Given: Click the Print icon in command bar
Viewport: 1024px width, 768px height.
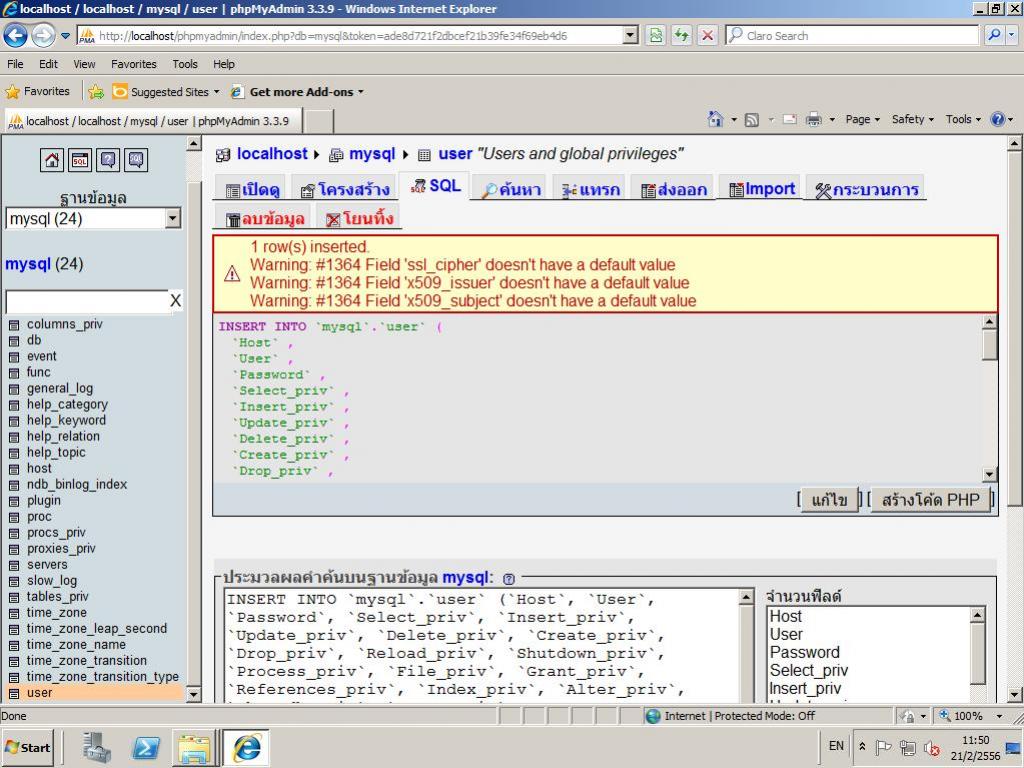Looking at the screenshot, I should pyautogui.click(x=813, y=120).
